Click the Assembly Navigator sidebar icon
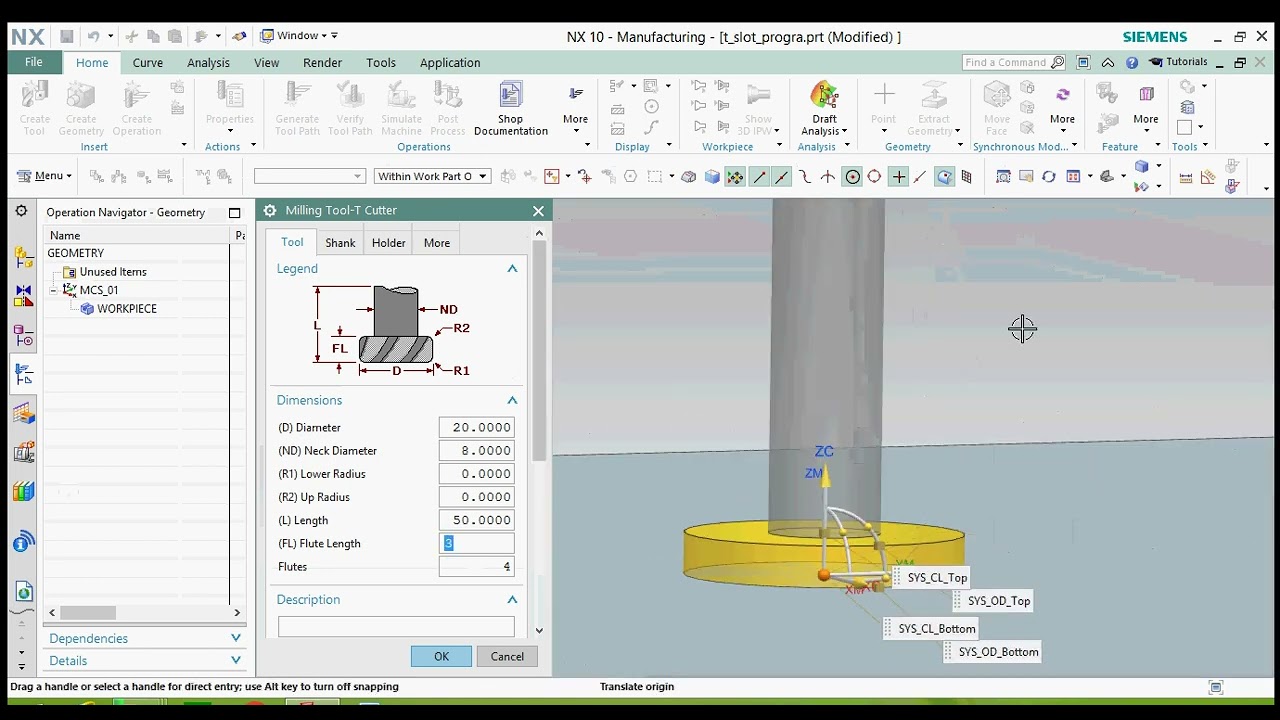Image resolution: width=1280 pixels, height=720 pixels. coord(24,257)
